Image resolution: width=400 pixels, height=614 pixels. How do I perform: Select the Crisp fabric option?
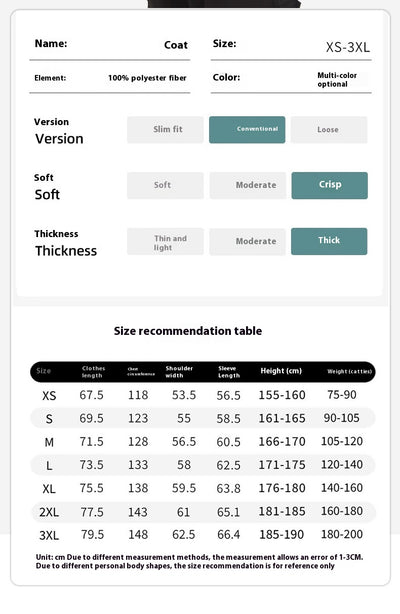coord(329,185)
